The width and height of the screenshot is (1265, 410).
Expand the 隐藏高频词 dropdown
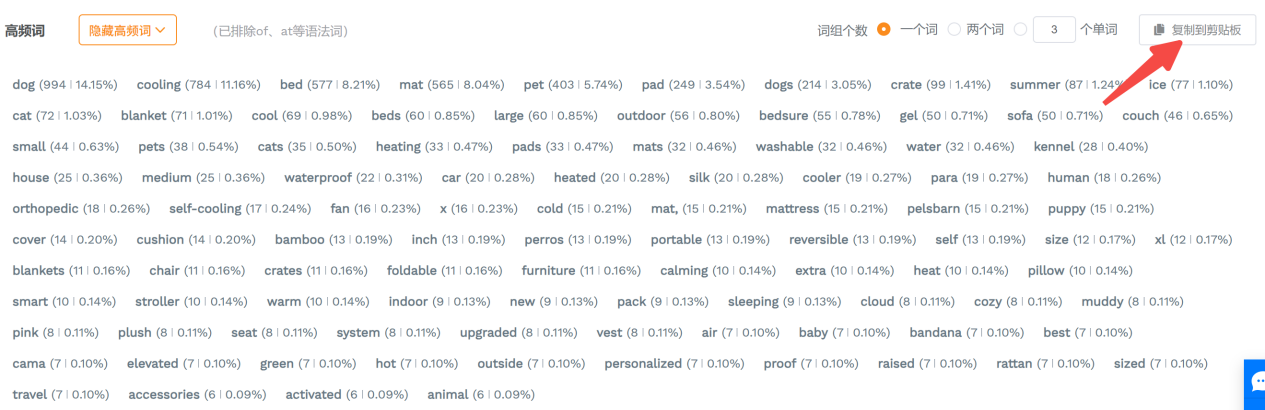[x=127, y=30]
